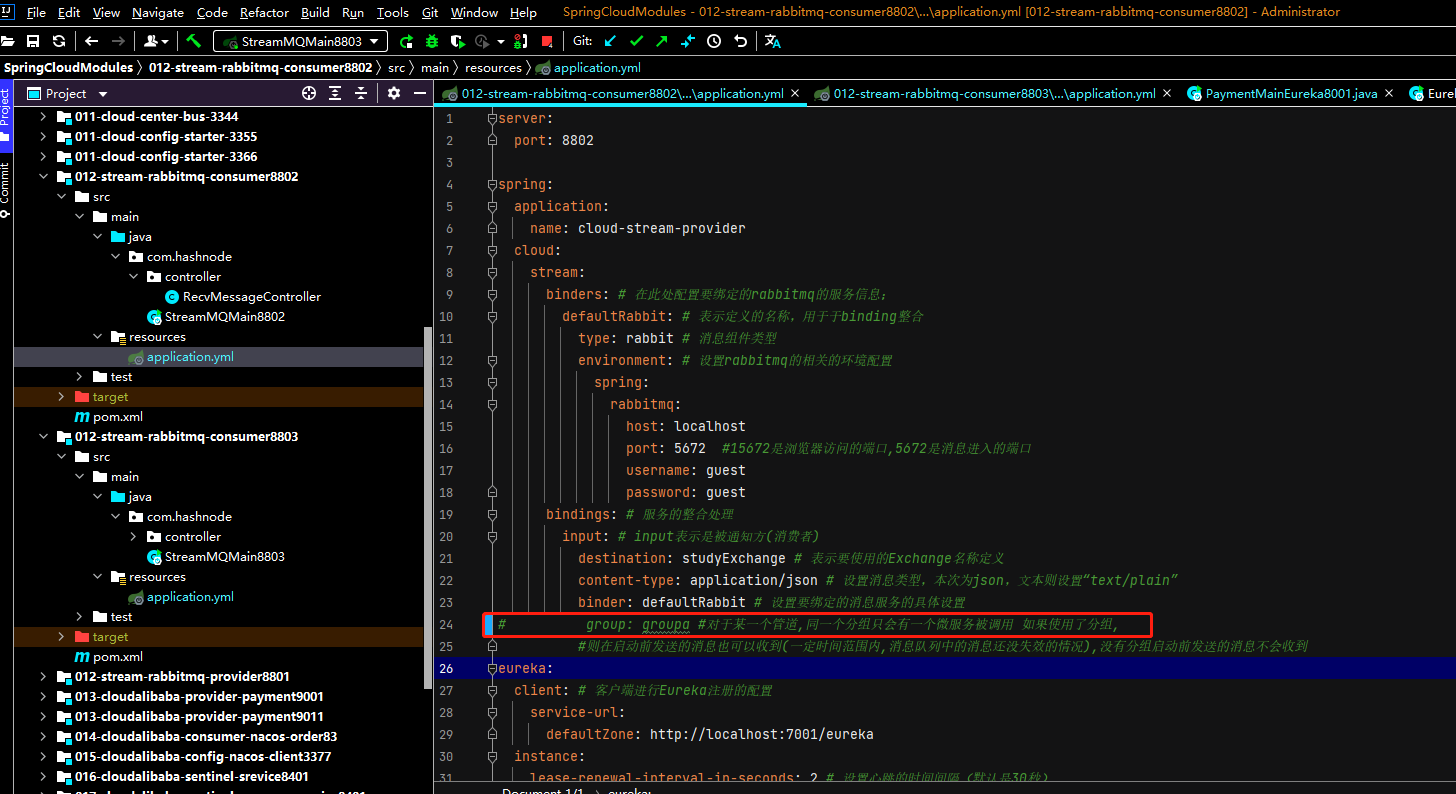
Task: Open the Refactor menu
Action: [264, 12]
